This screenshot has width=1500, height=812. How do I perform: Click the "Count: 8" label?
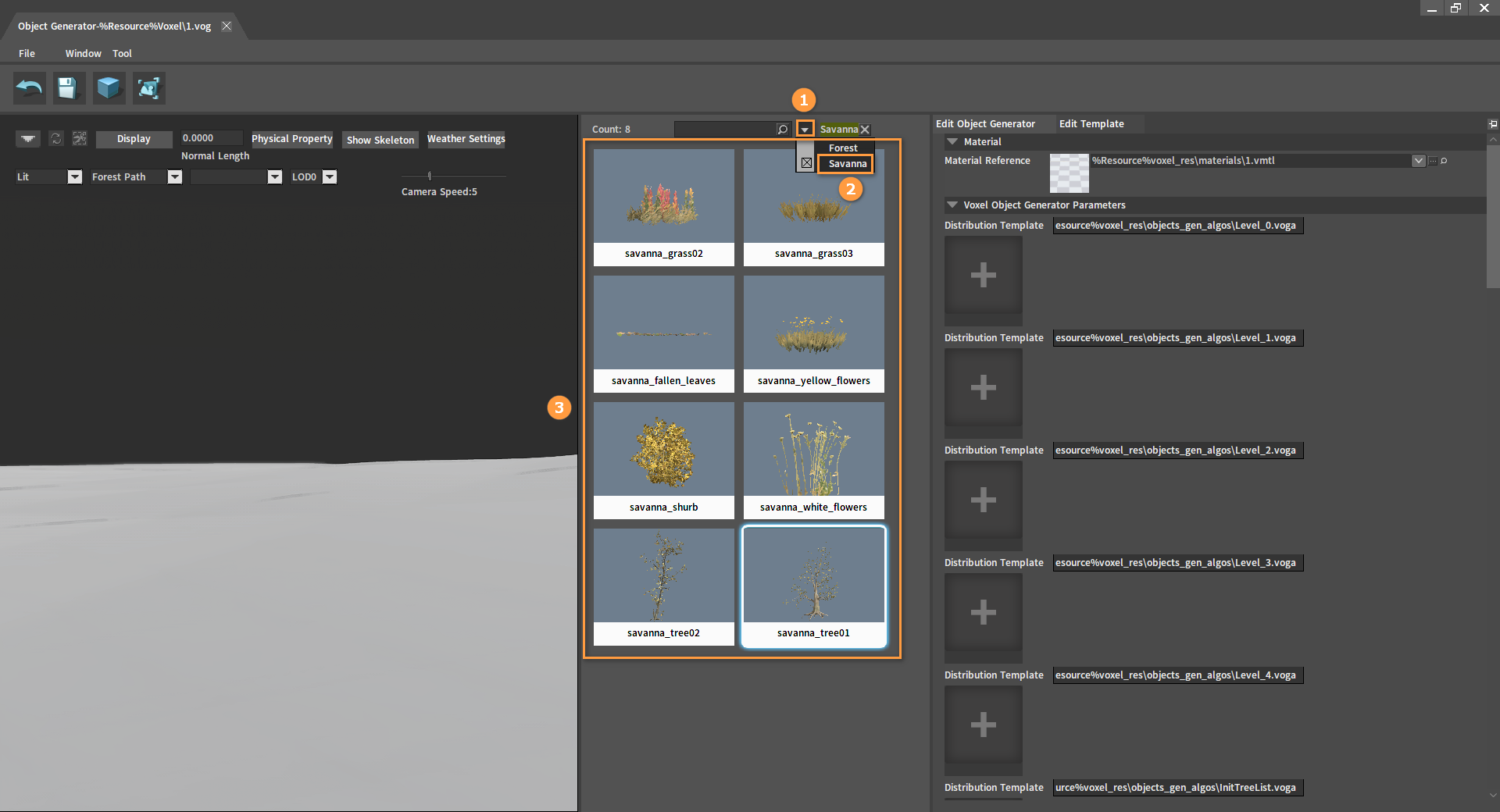point(611,130)
